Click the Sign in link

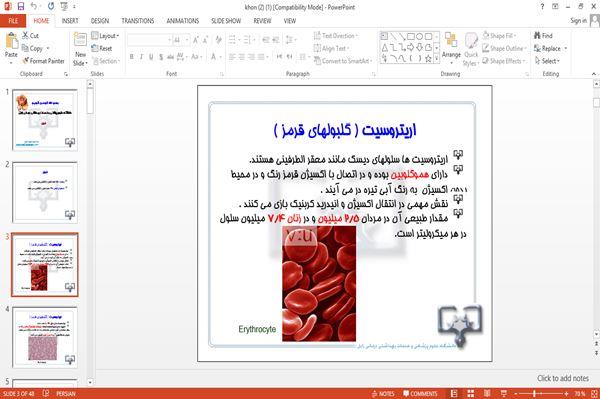(x=578, y=21)
